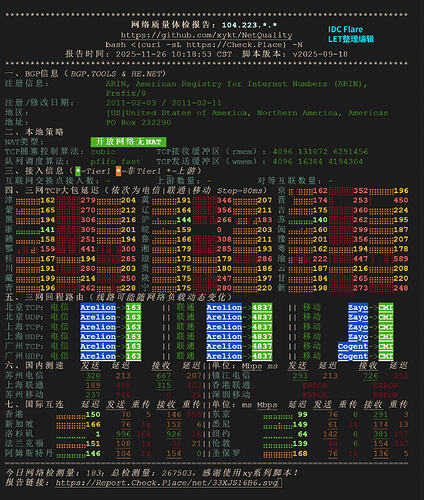Viewport: 424px width, 500px height.
Task: Click green latency 141 in 浙 row
Action: 47,230
